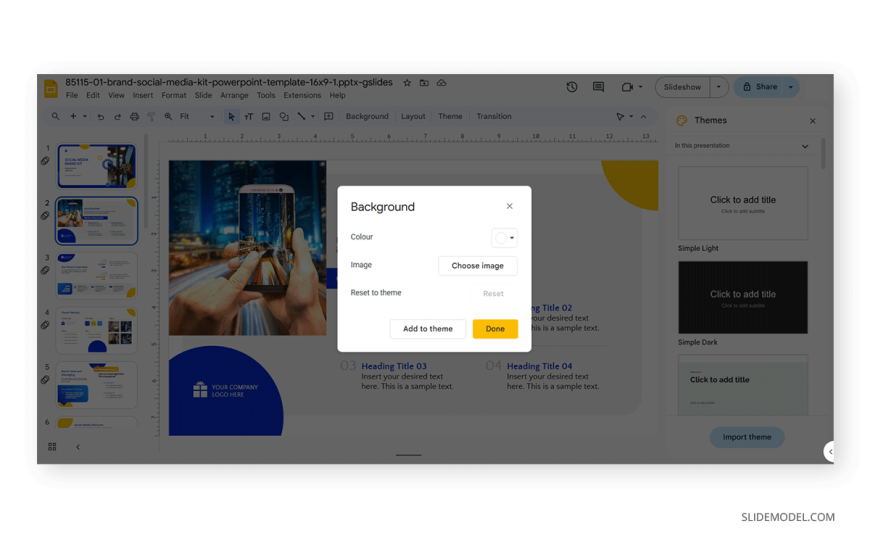The image size is (870, 539).
Task: Select the Simple Dark theme thumbnail
Action: [x=742, y=298]
